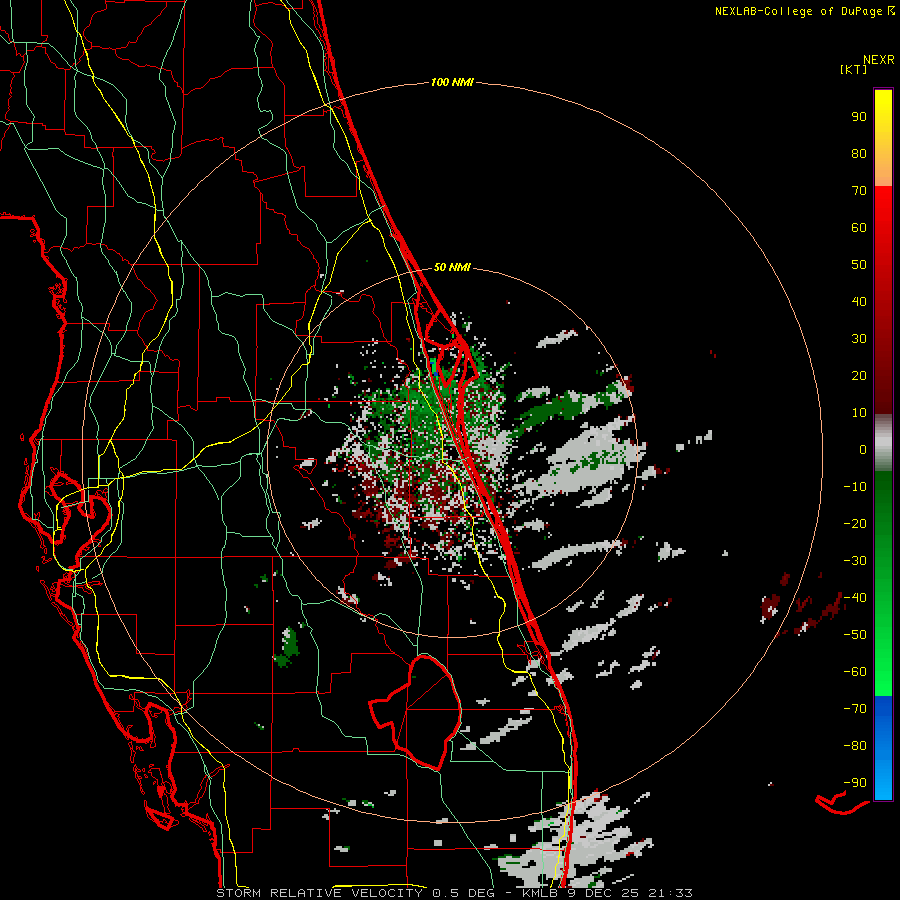Click the Storm Relative Velocity caption text
This screenshot has height=900, width=900.
(454, 893)
